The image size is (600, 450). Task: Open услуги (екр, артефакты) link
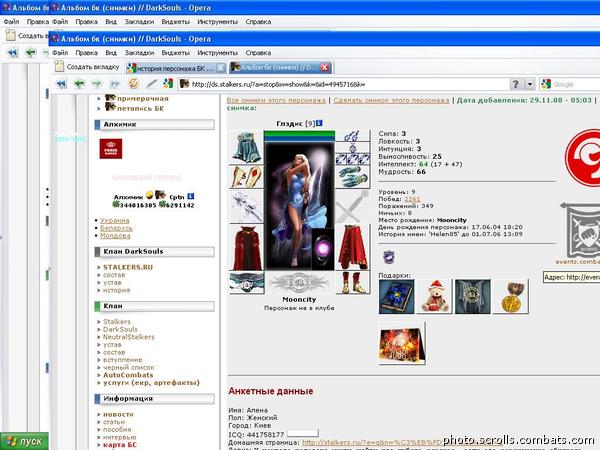pyautogui.click(x=151, y=383)
